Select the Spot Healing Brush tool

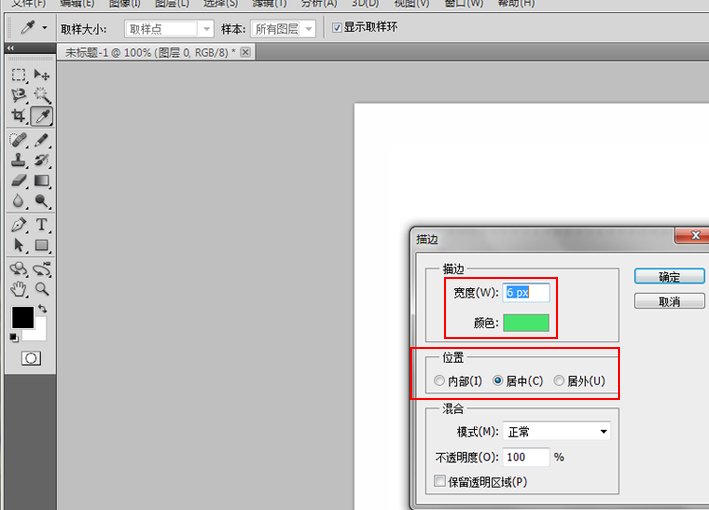(18, 140)
